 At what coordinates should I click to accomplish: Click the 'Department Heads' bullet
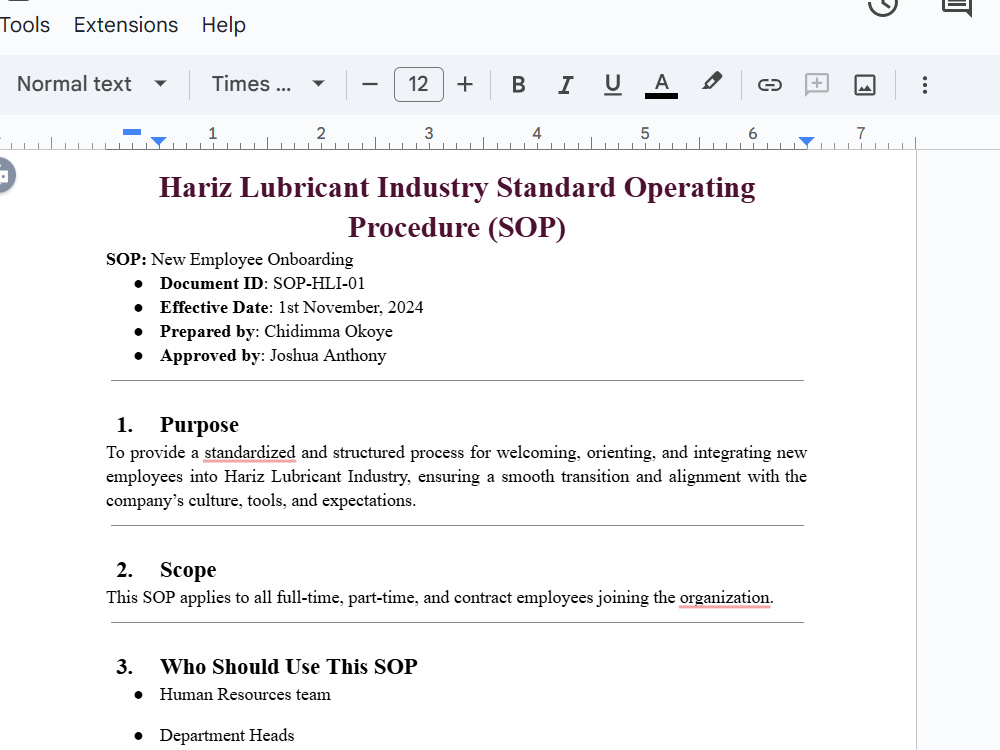coord(227,735)
